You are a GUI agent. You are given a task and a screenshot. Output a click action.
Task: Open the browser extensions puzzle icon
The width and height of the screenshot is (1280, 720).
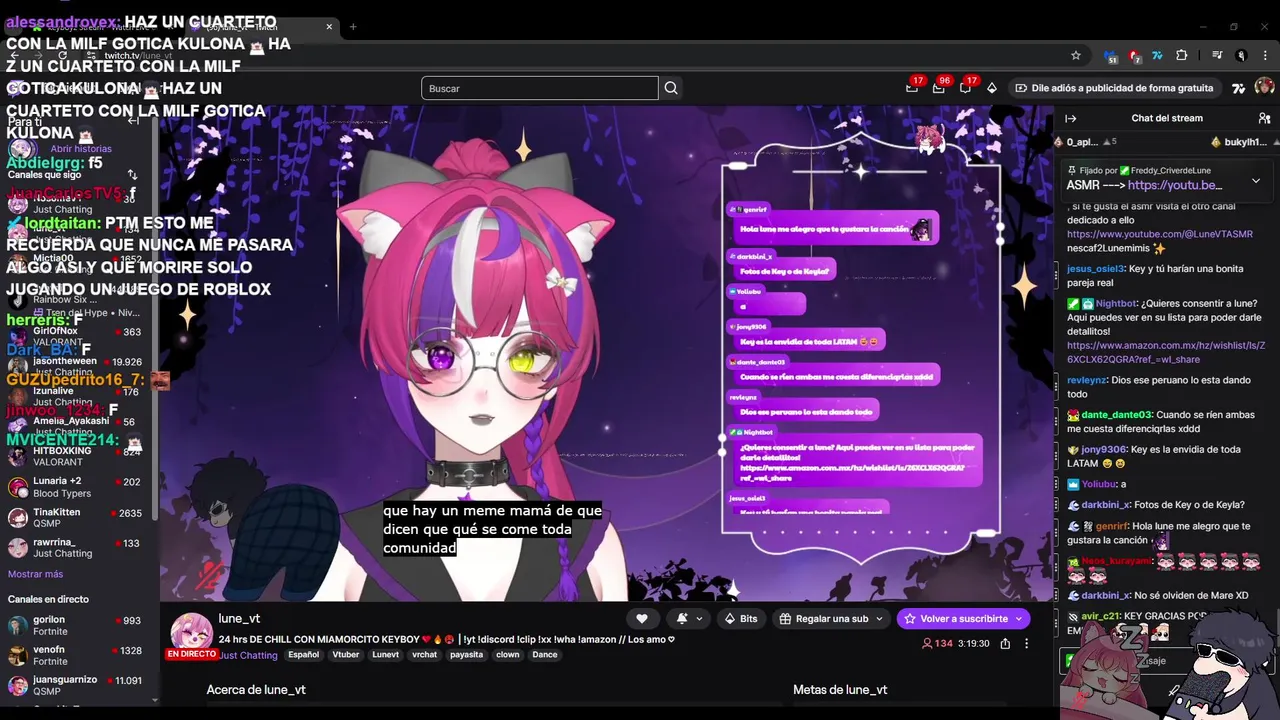click(1181, 56)
